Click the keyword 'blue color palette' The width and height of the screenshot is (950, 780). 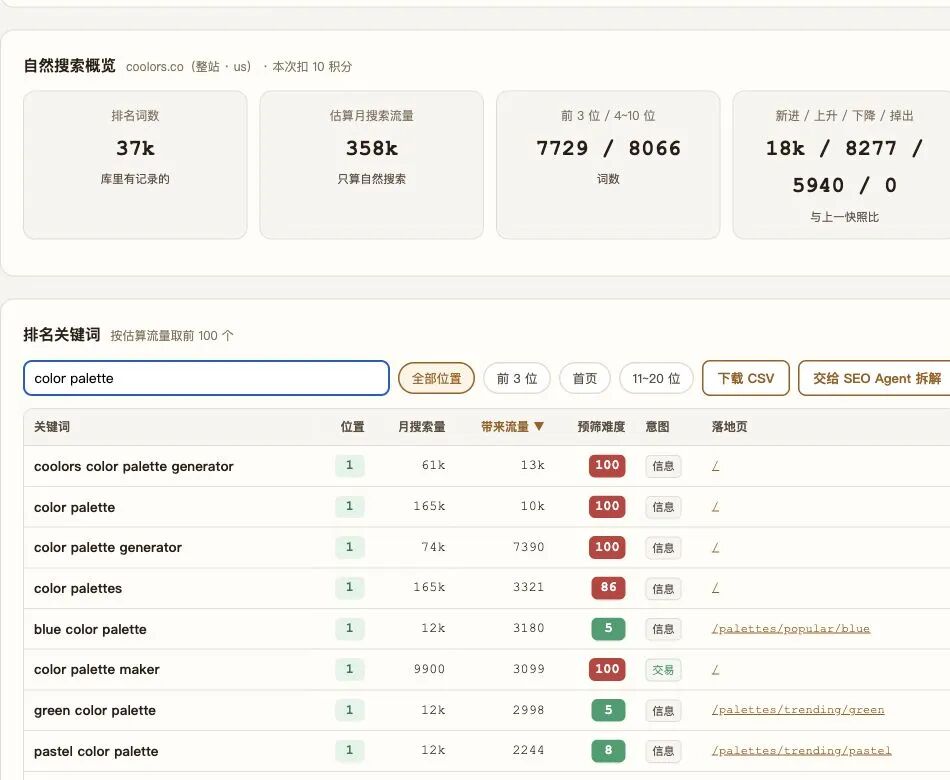pyautogui.click(x=90, y=629)
